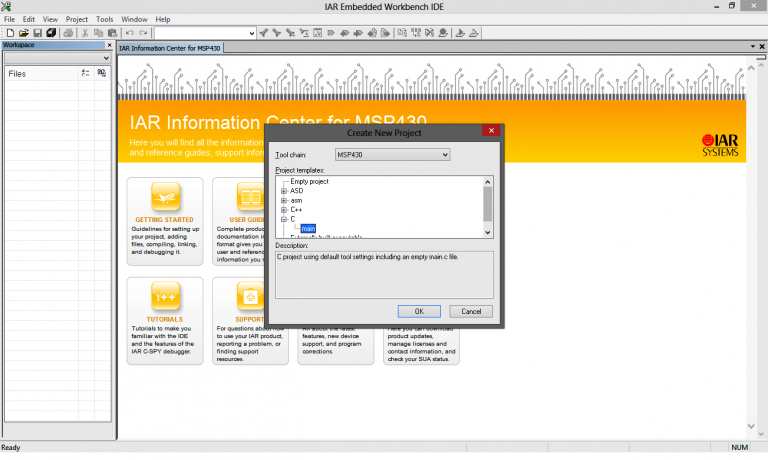This screenshot has width=768, height=460.
Task: Expand the ASD template node
Action: 284,191
